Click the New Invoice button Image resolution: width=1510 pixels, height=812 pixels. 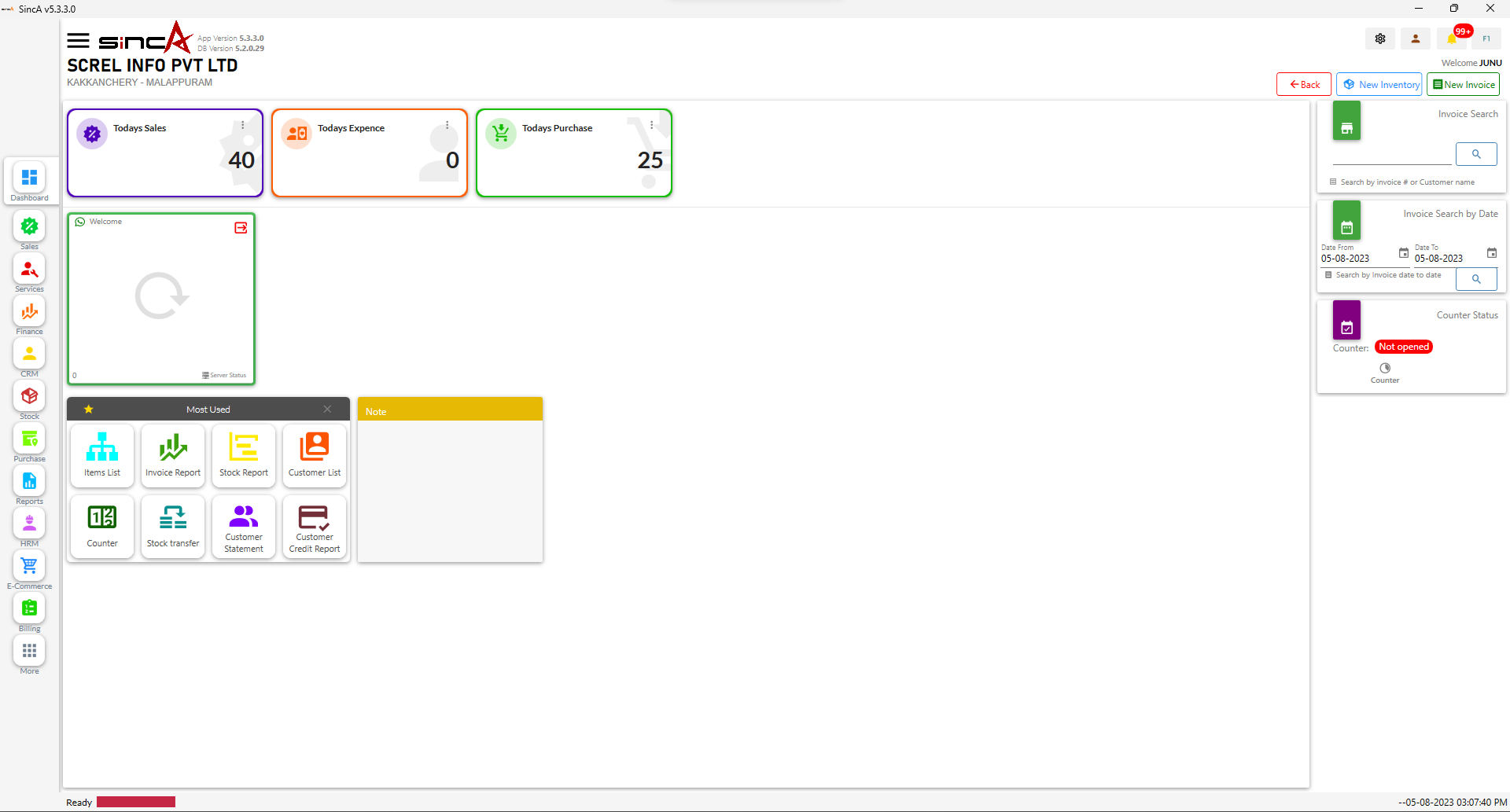pos(1463,85)
